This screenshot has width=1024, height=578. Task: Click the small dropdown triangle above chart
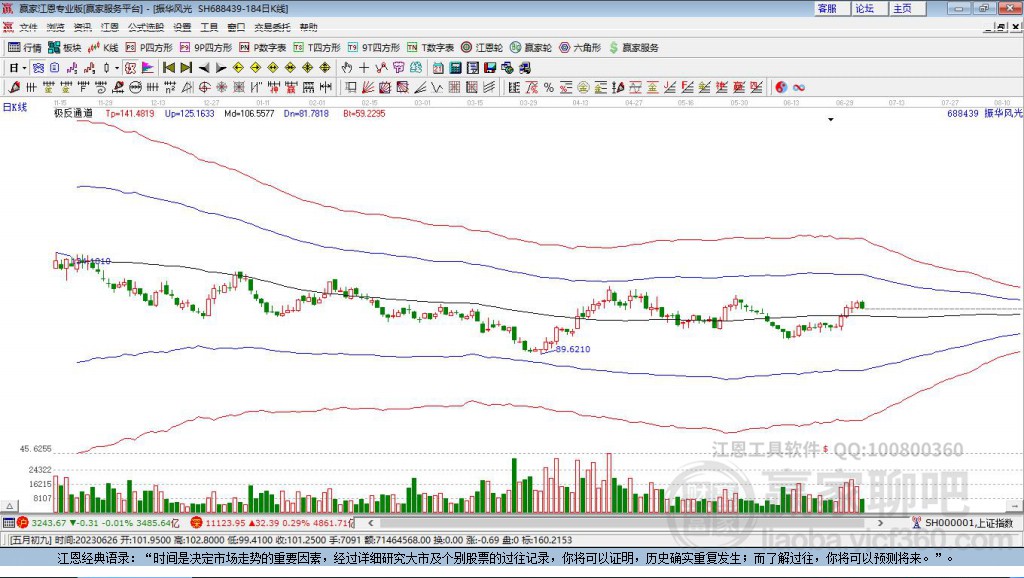click(x=831, y=120)
